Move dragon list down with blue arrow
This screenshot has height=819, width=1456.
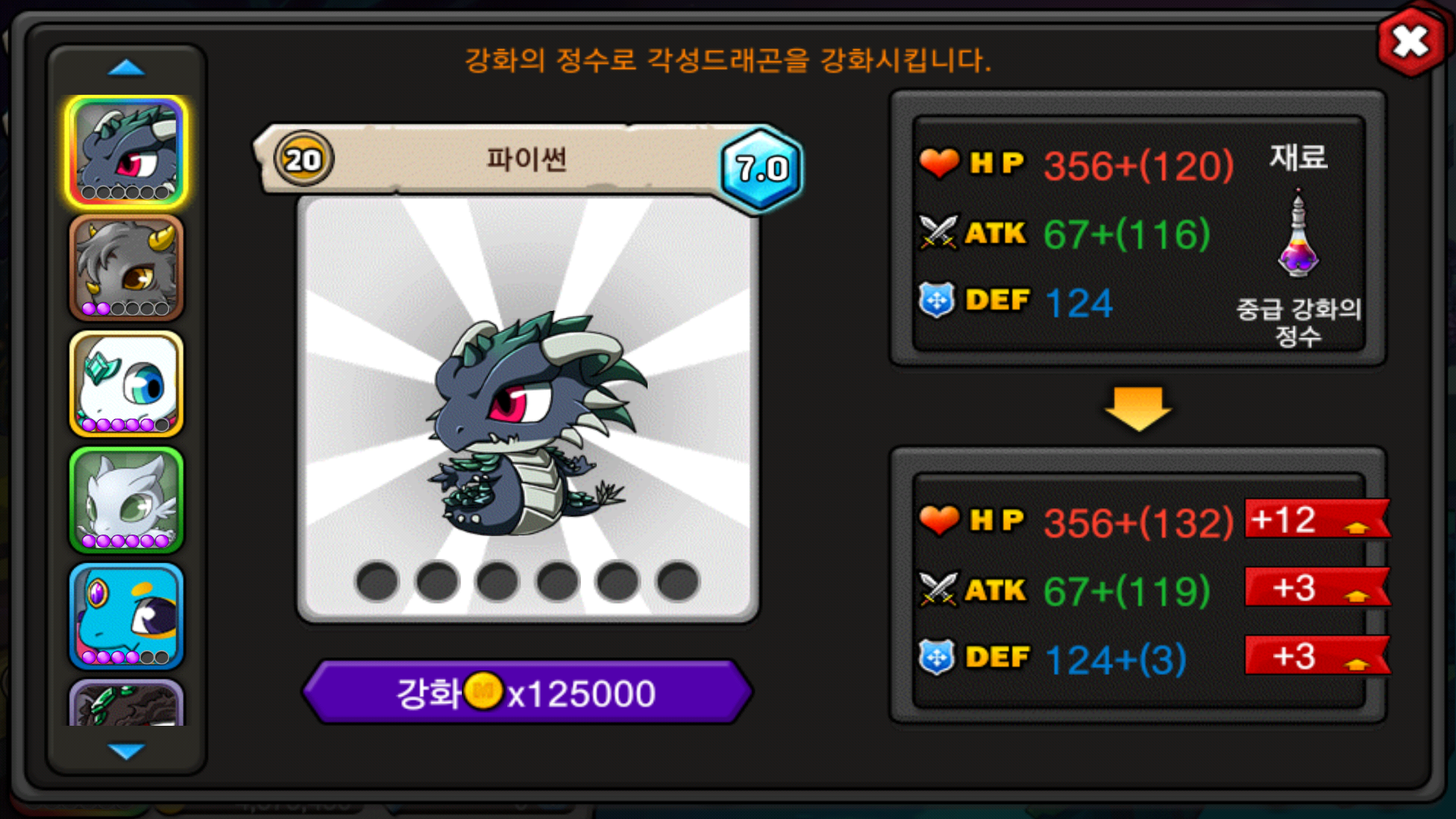[x=126, y=751]
